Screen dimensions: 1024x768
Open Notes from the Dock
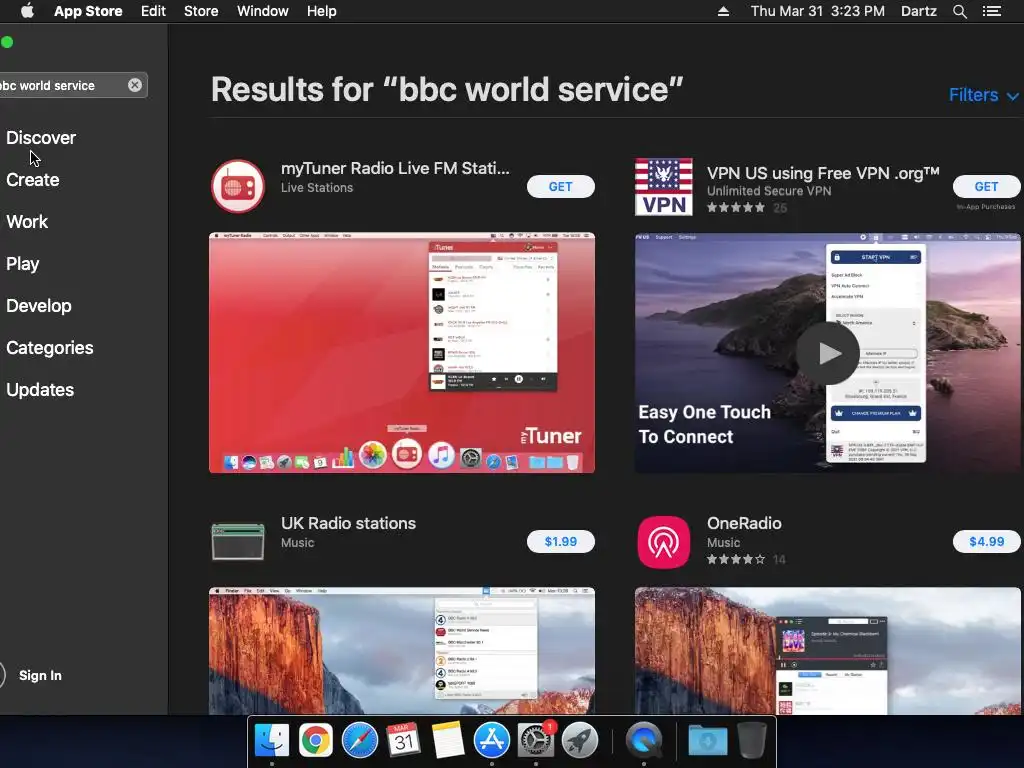point(447,741)
